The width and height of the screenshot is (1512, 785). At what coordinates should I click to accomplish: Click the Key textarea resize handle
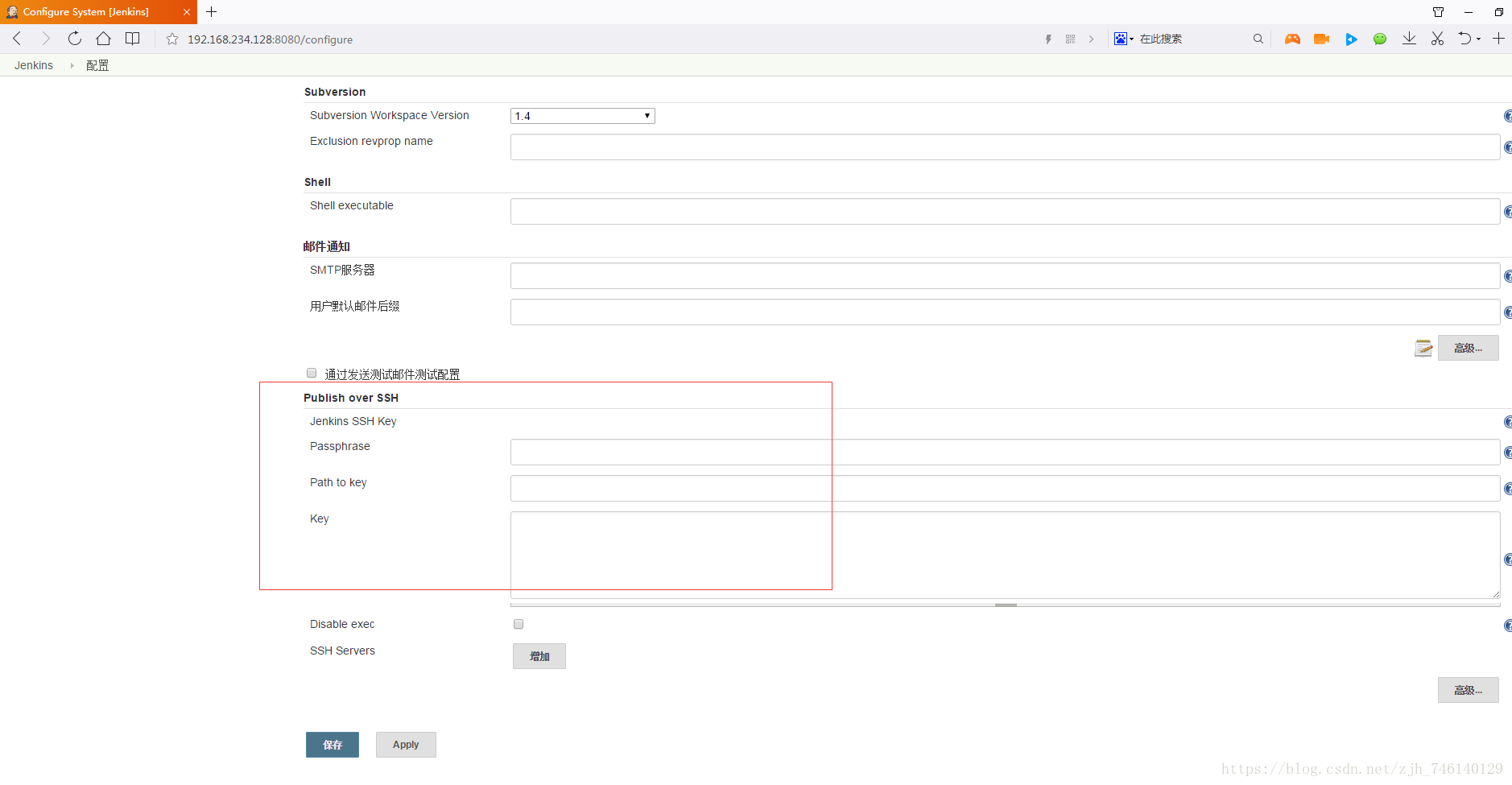pos(1006,604)
